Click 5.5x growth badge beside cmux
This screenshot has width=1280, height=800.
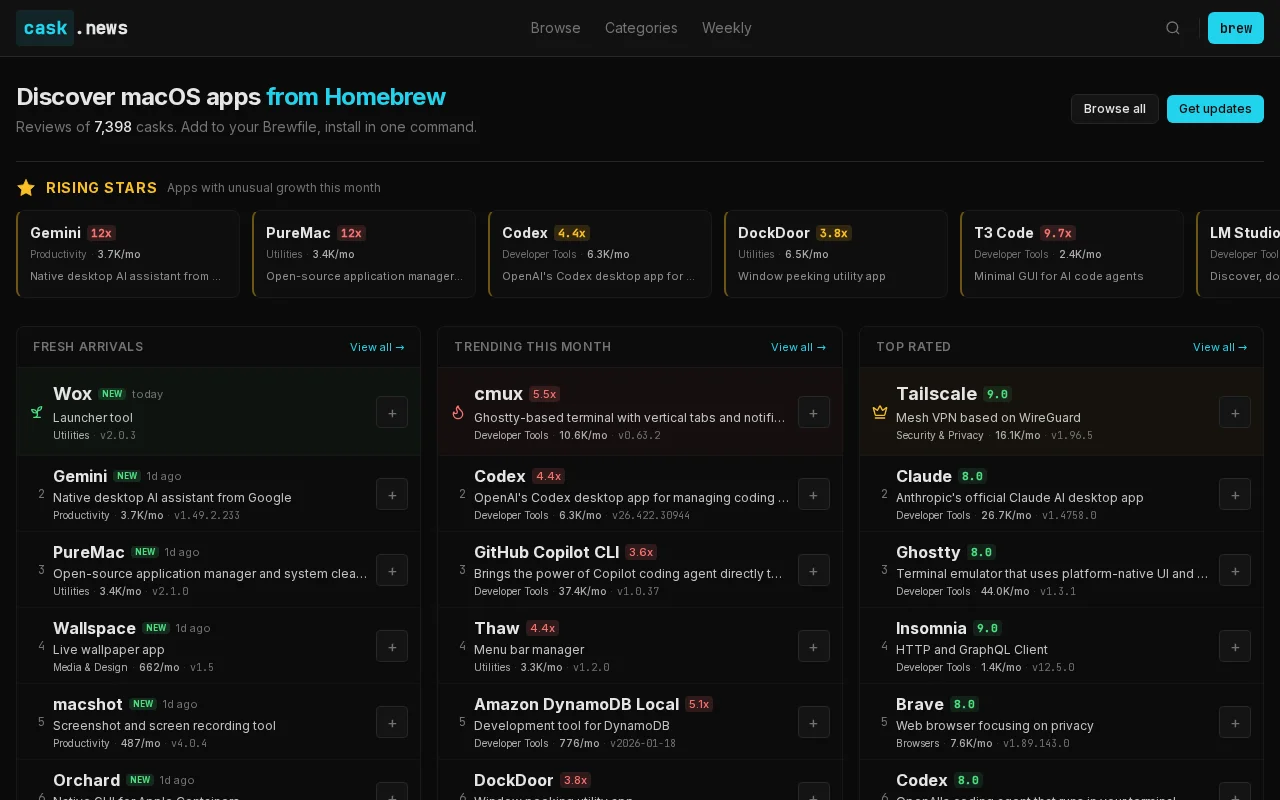tap(544, 394)
